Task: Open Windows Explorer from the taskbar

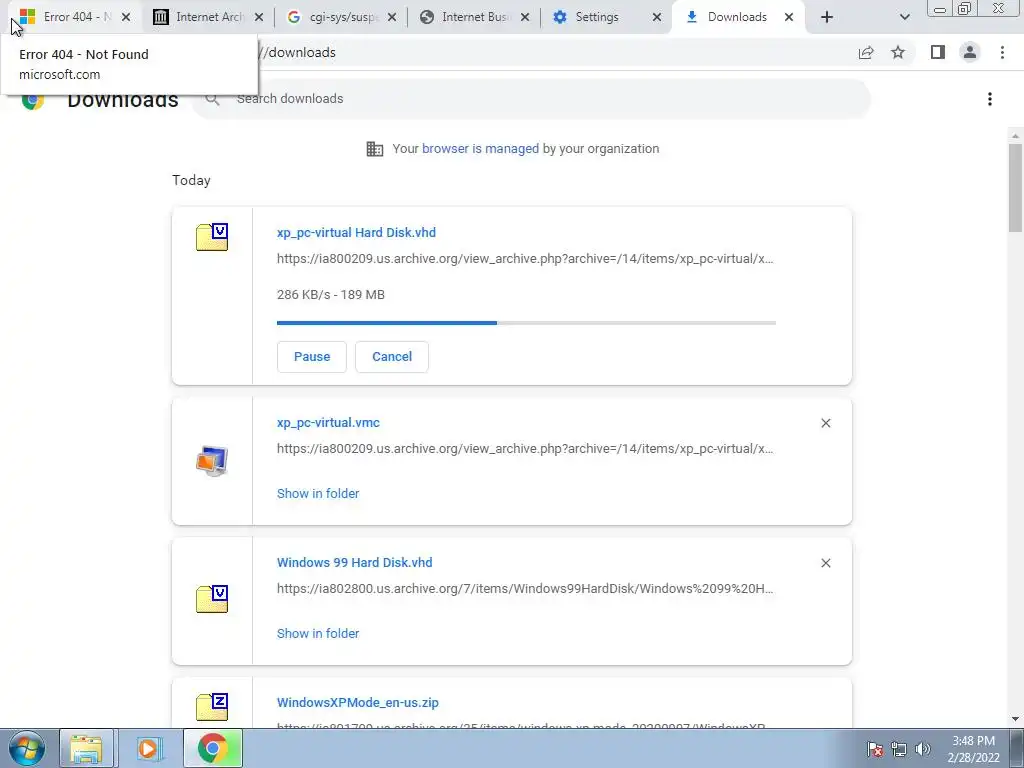Action: [87, 748]
